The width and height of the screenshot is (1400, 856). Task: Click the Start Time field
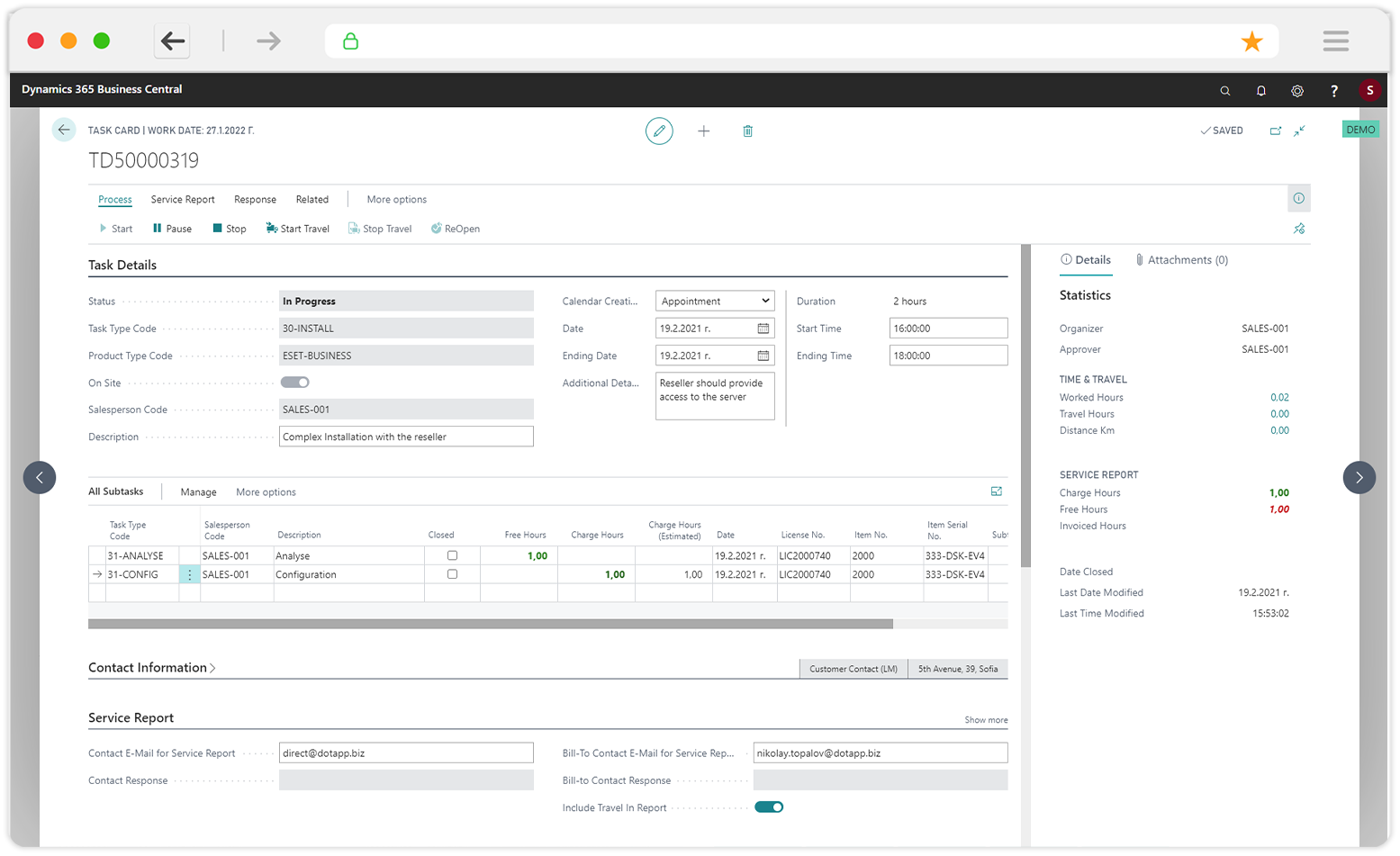tap(948, 329)
